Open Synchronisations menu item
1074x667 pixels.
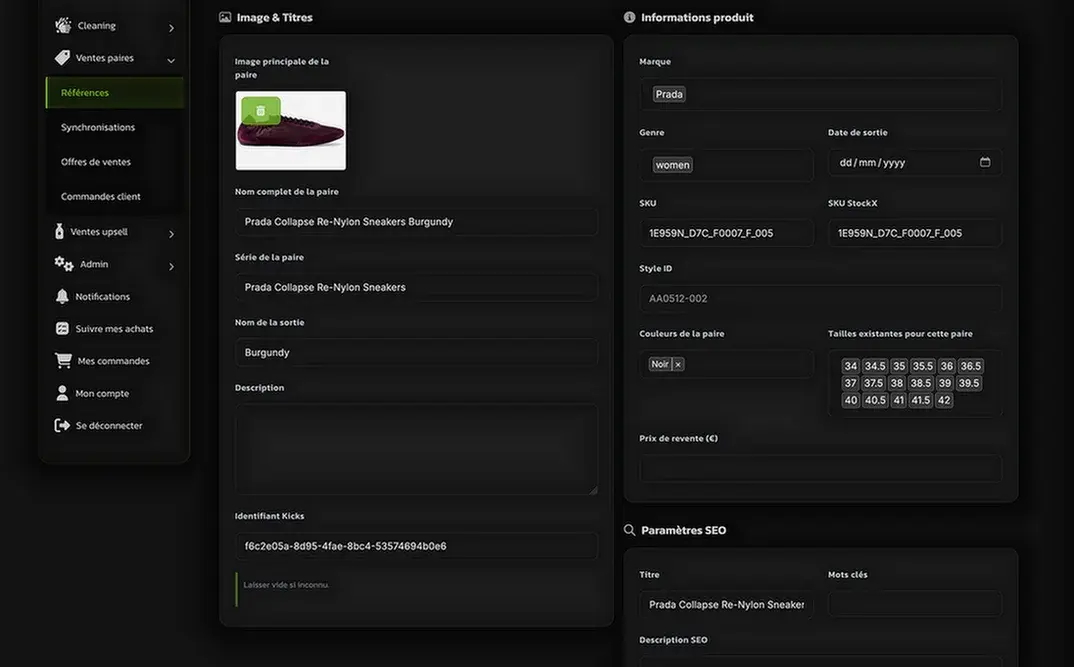98,127
